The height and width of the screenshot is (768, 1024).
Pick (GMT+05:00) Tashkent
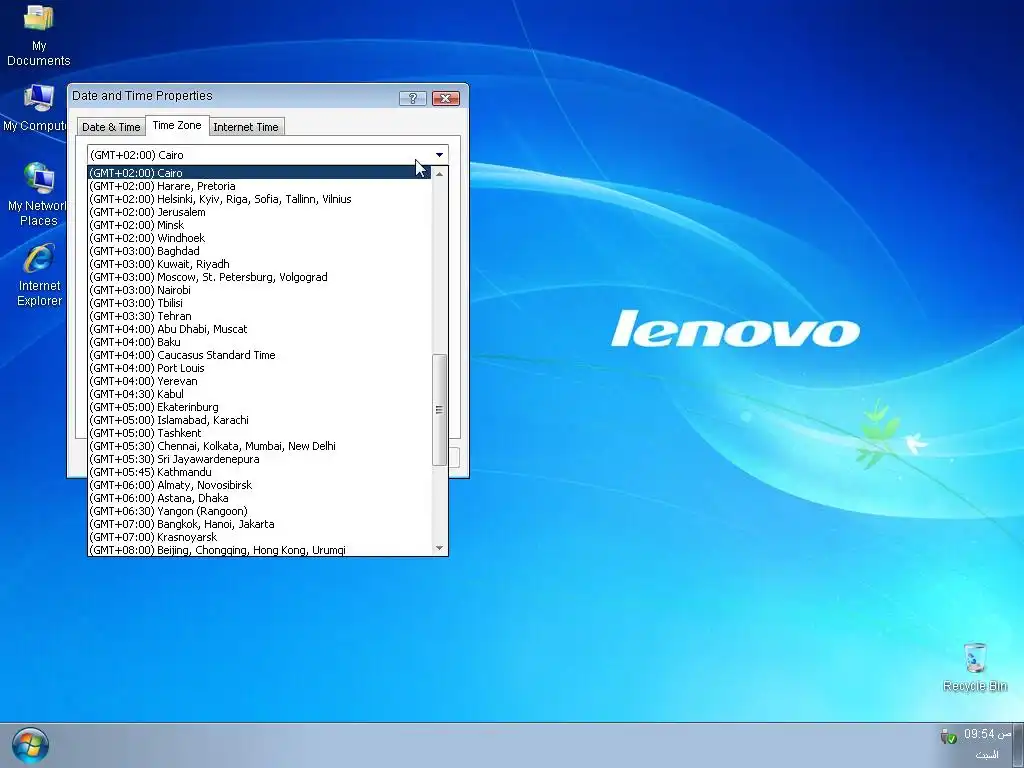(259, 433)
